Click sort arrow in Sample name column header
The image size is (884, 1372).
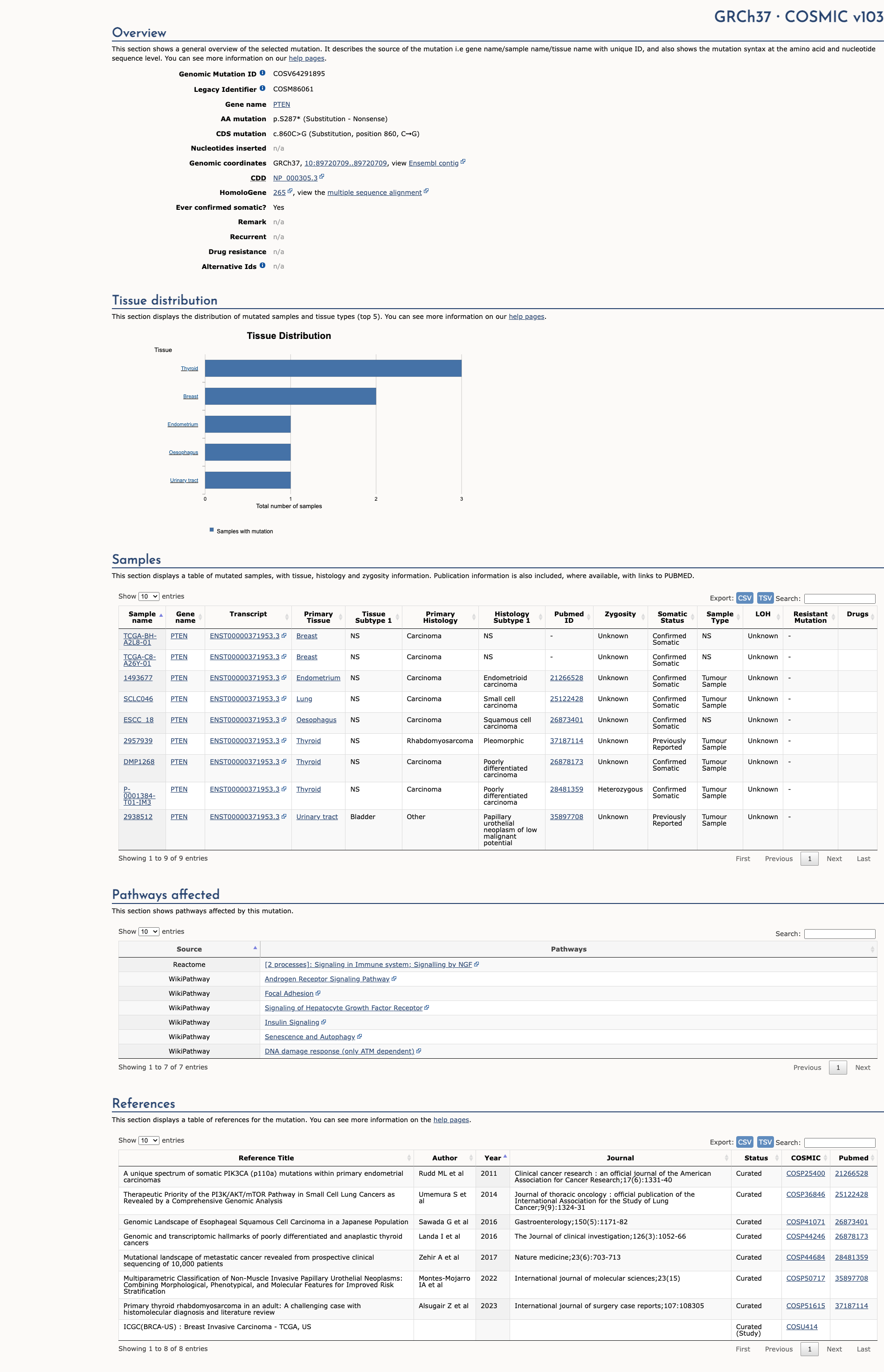161,615
